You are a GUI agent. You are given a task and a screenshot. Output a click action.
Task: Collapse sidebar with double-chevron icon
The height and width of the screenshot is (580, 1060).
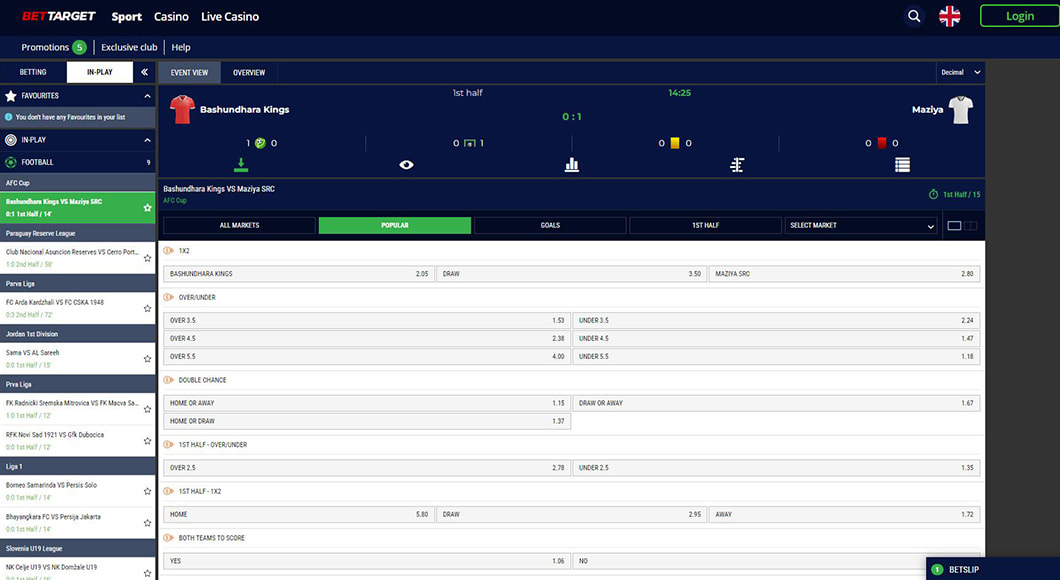[144, 72]
